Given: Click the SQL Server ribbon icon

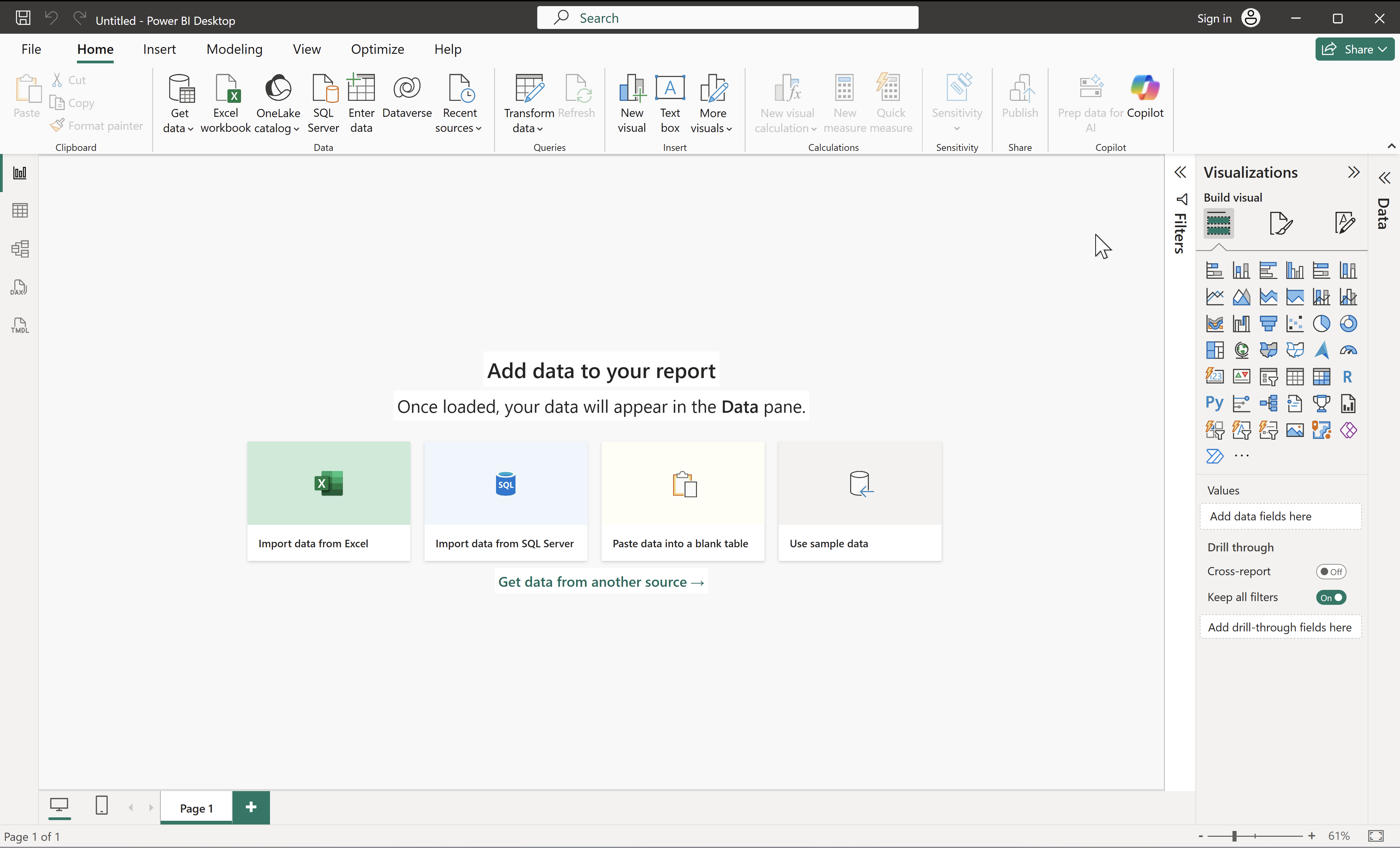Looking at the screenshot, I should click(x=324, y=89).
